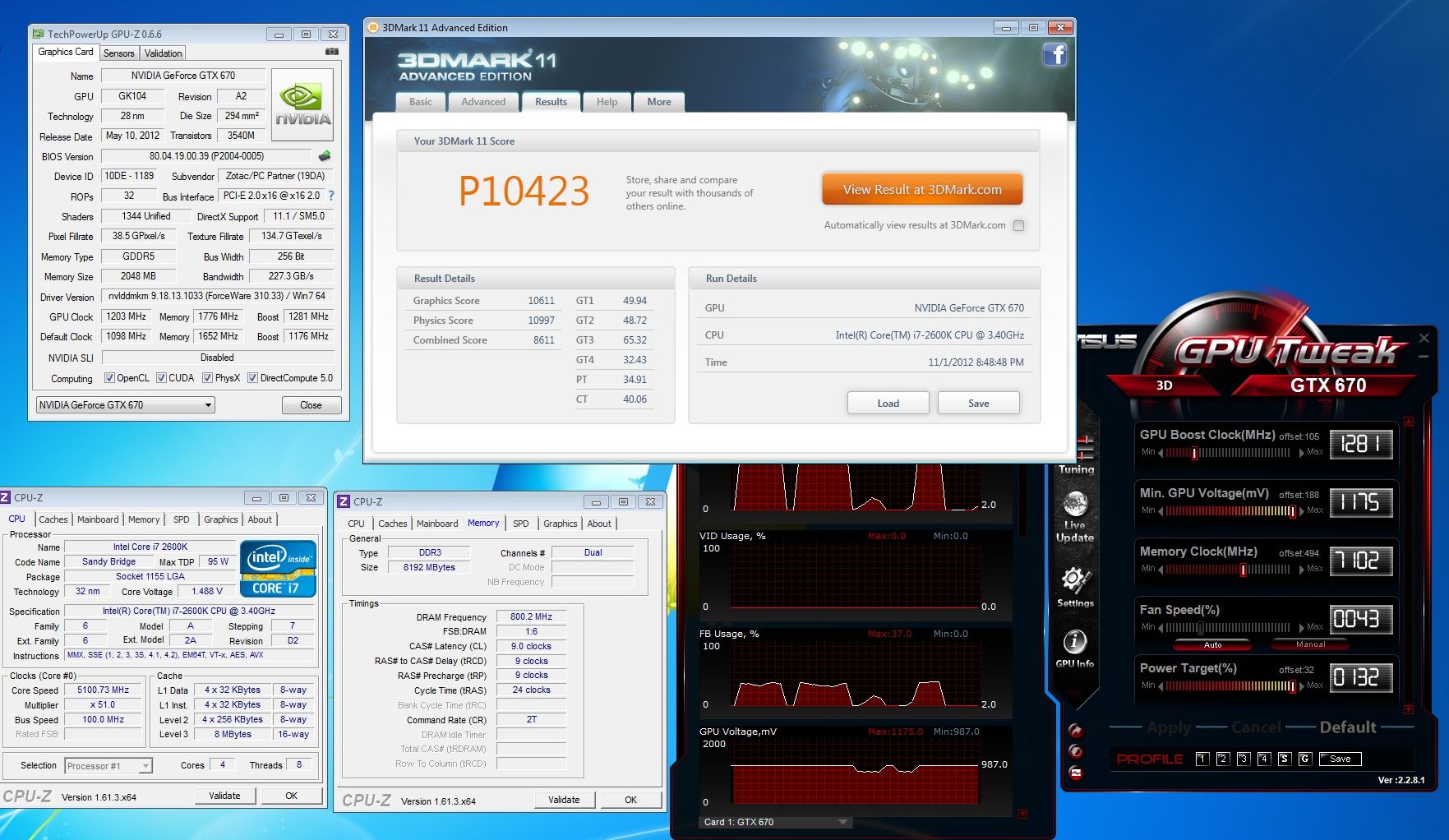Click the P10423 score in 3DMark 11
The width and height of the screenshot is (1449, 840).
click(524, 192)
